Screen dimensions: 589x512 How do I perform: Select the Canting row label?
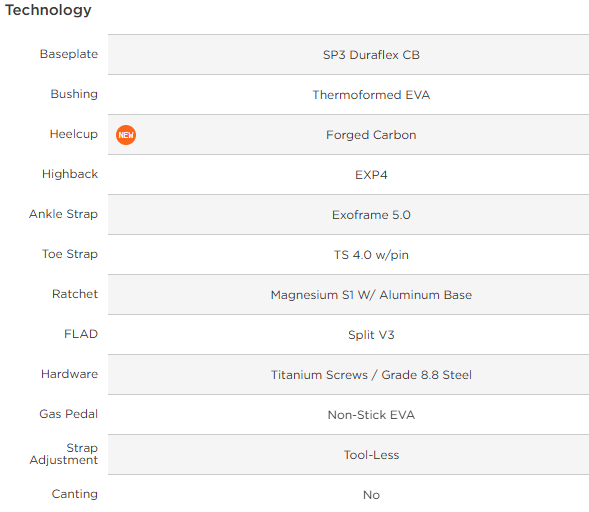[74, 494]
